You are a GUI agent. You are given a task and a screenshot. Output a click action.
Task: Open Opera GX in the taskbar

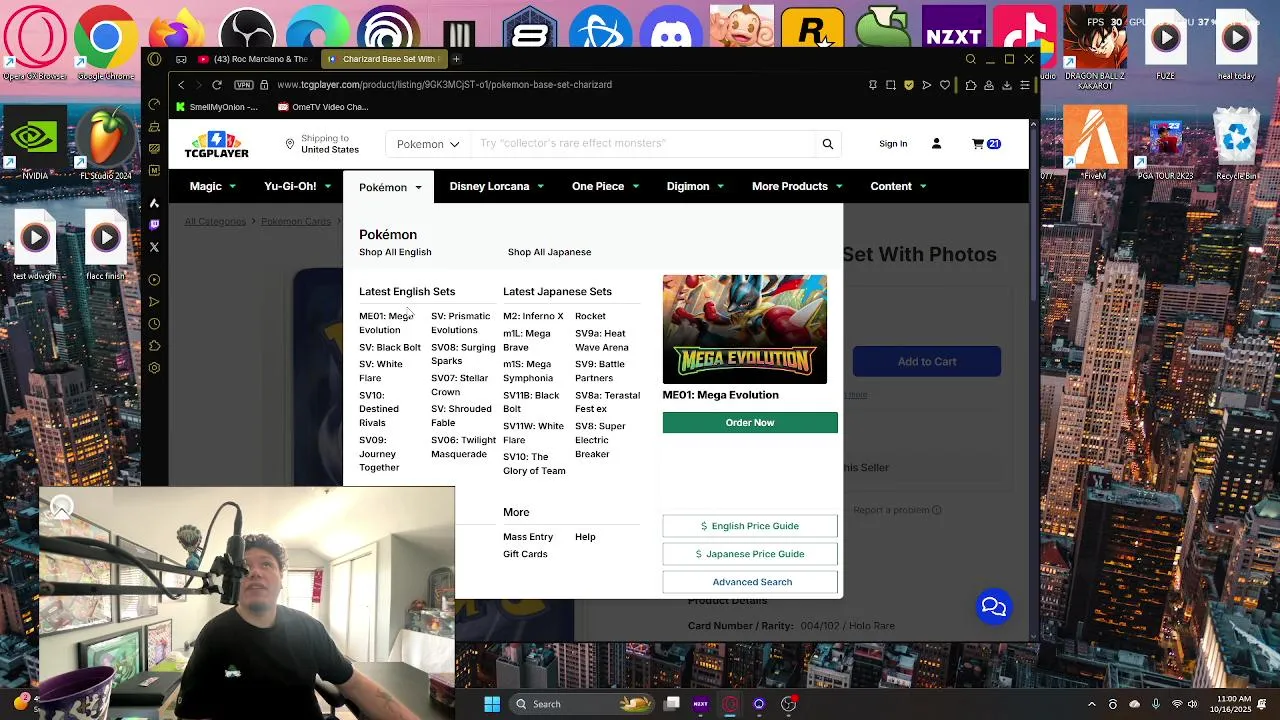(730, 704)
